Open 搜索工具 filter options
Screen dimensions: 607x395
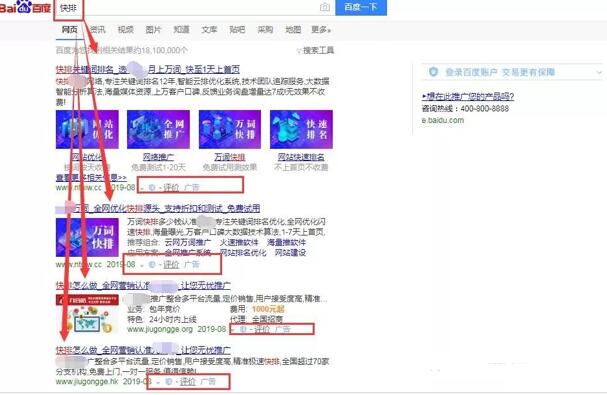[x=315, y=50]
